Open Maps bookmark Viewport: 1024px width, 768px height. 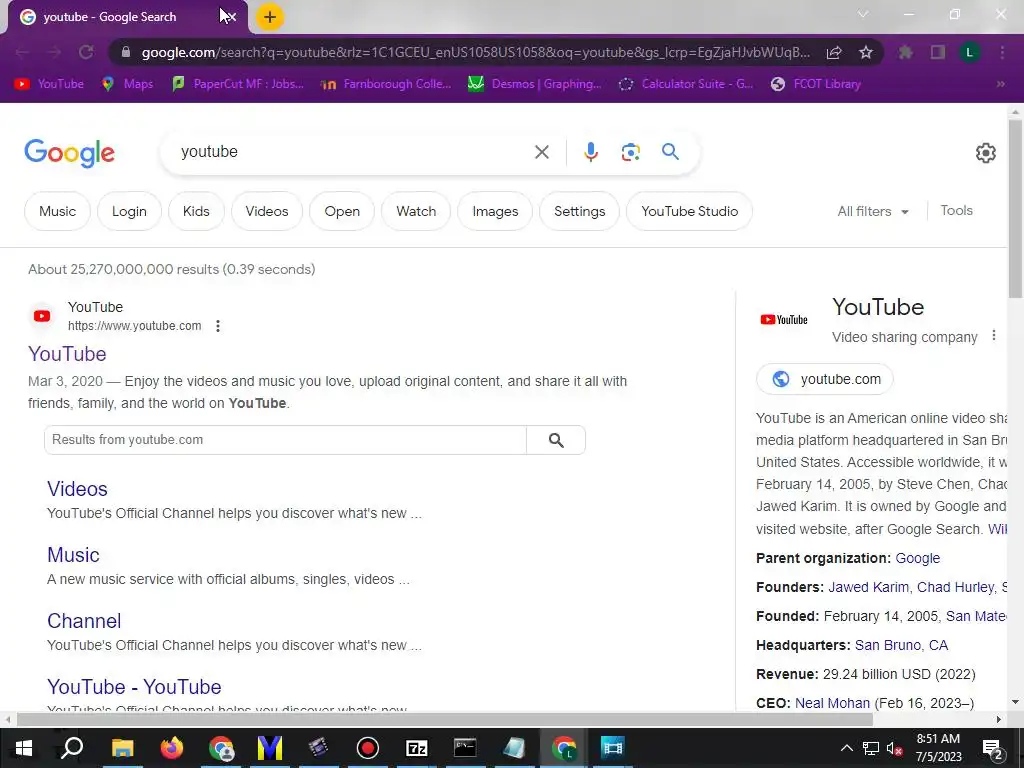click(128, 84)
